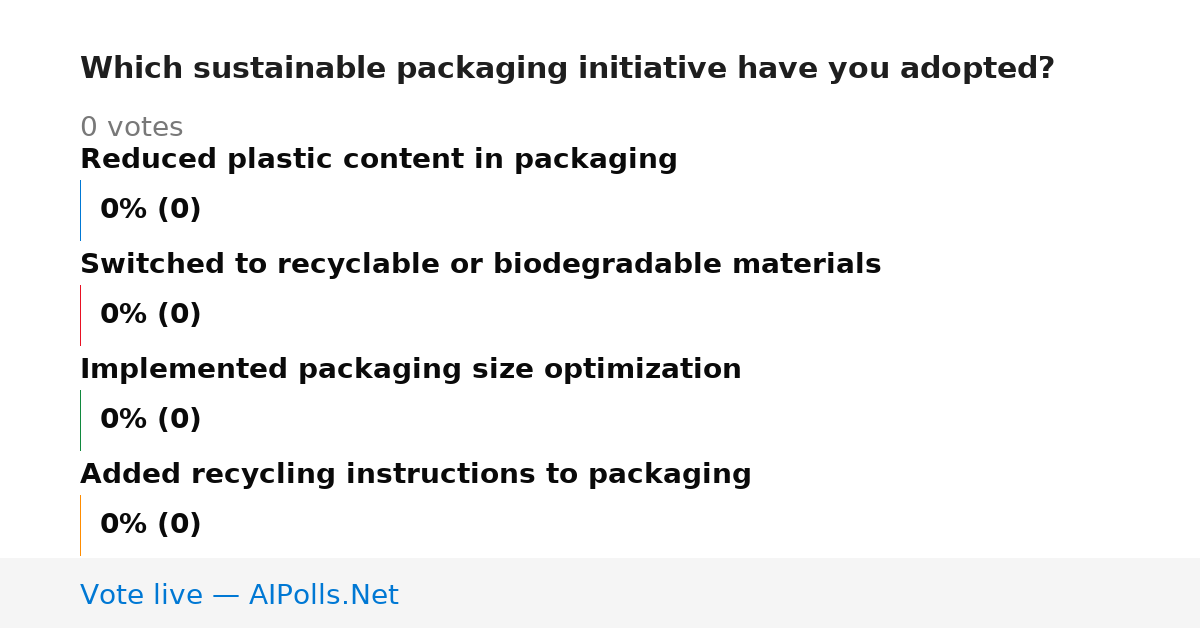
Task: Click the gray footer banner area
Action: point(600,593)
